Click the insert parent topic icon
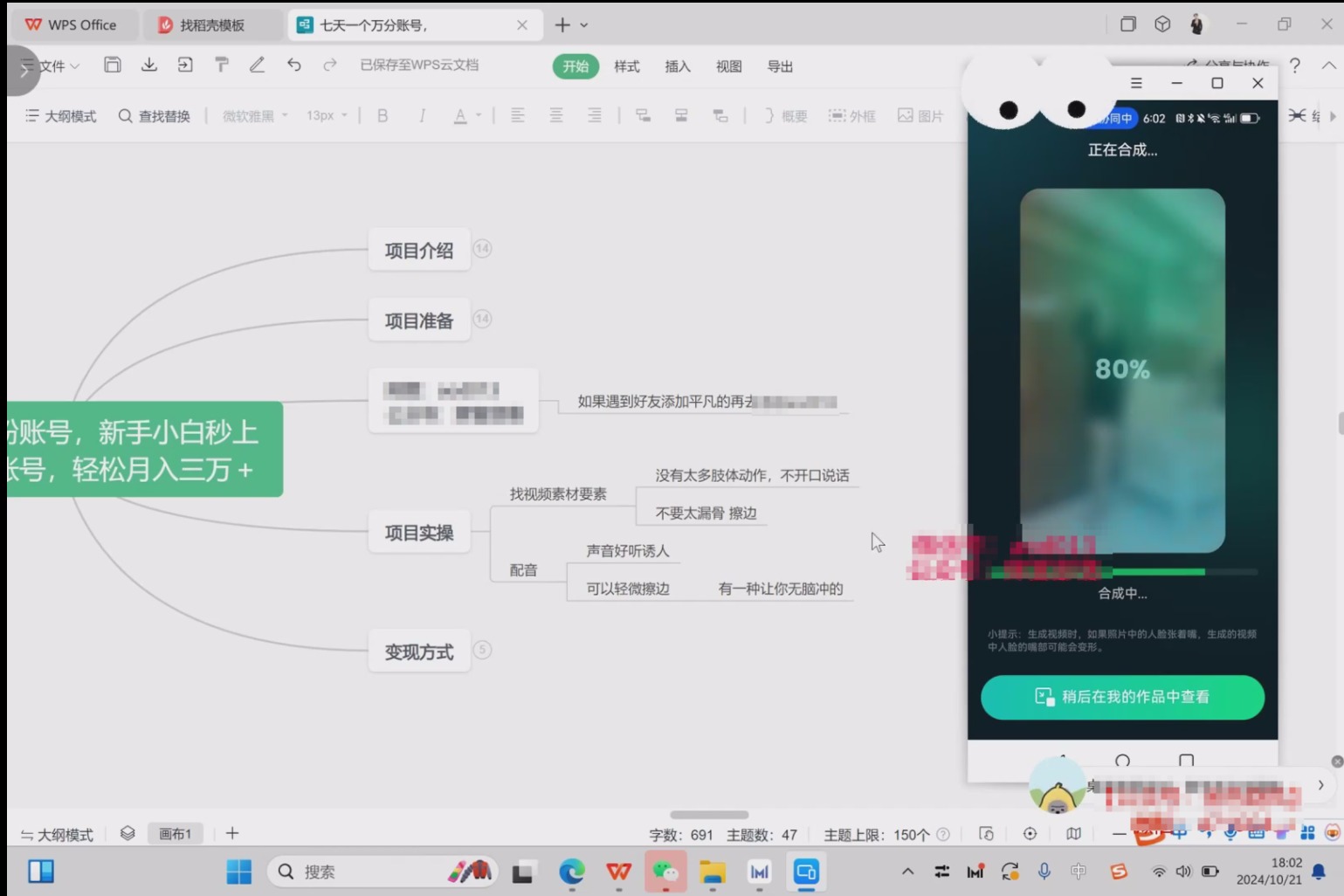Image resolution: width=1344 pixels, height=896 pixels. (x=720, y=115)
